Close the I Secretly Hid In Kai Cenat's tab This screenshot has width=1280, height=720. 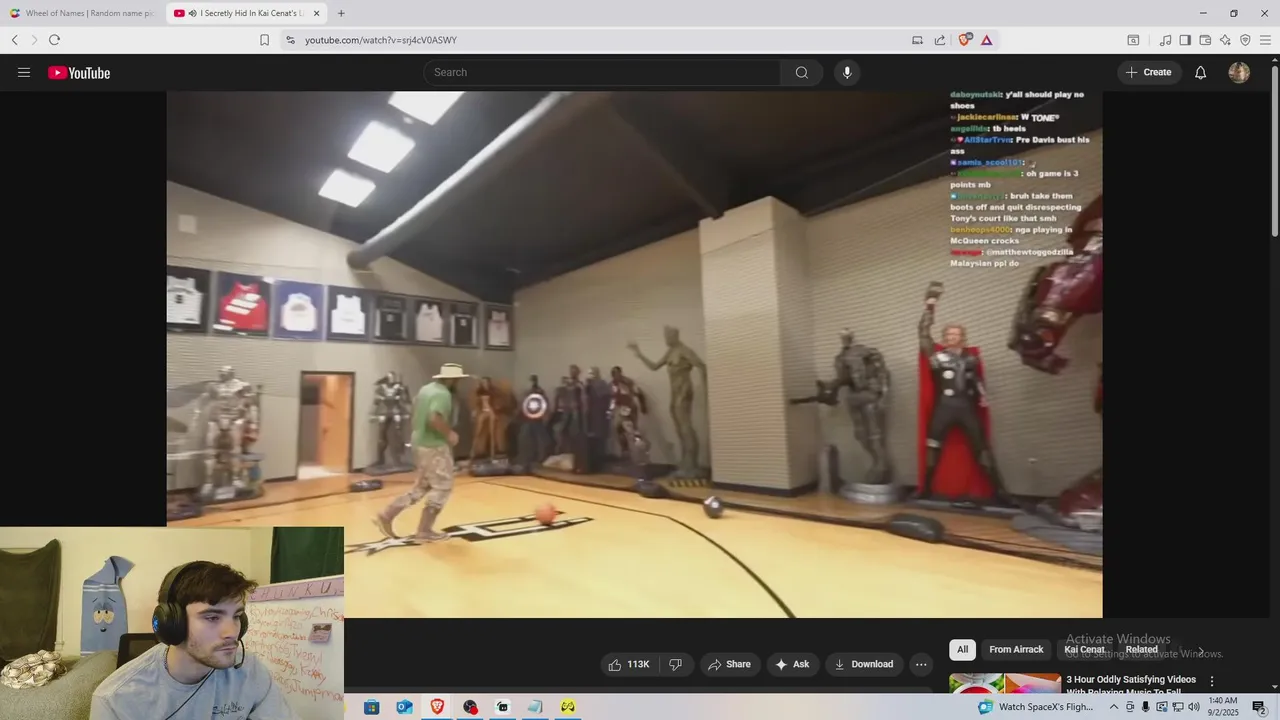tap(317, 13)
